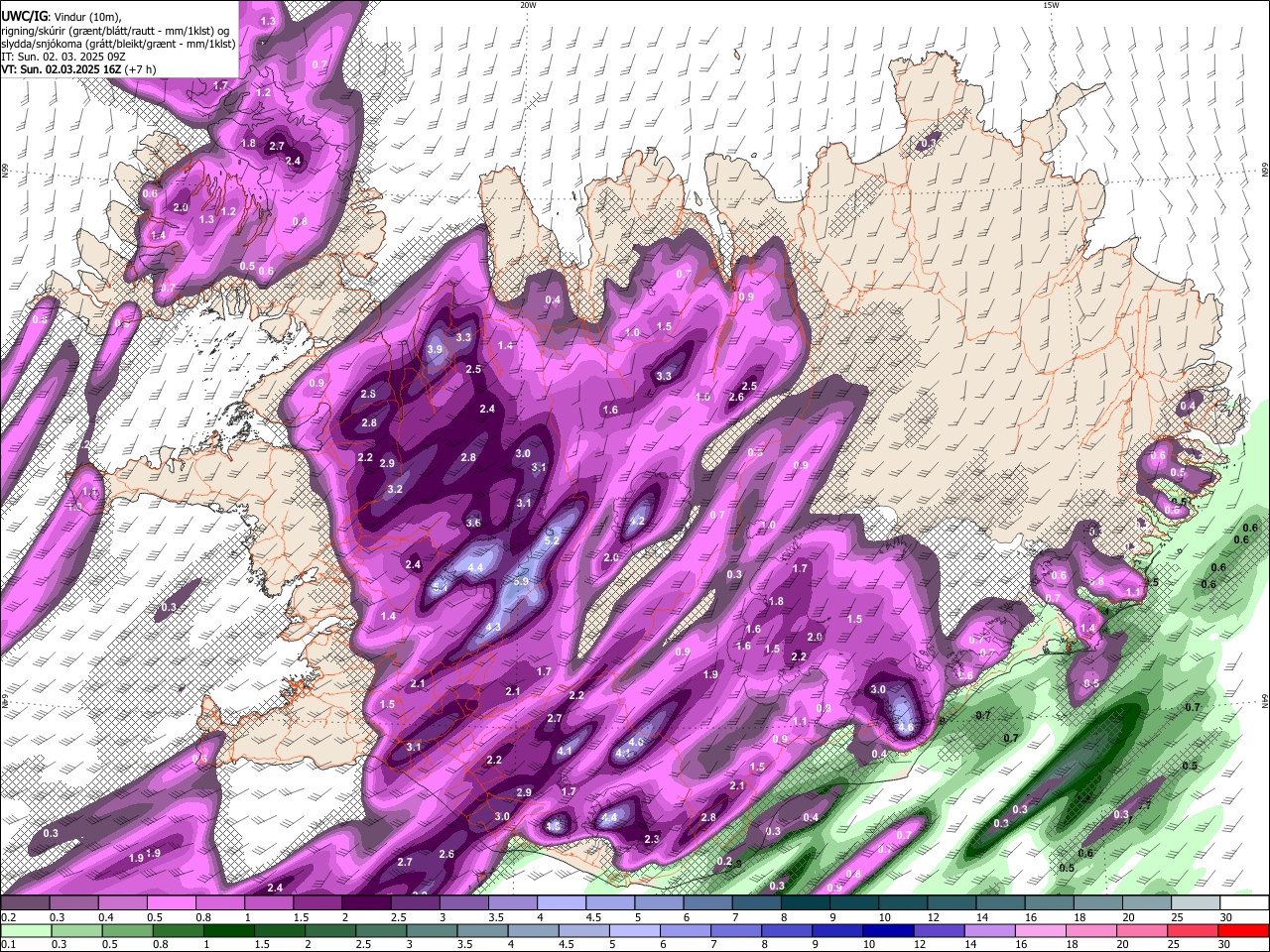Screen dimensions: 1270x952
Task: Select upper scale swatch between 0.5 and 0.8
Action: (171, 902)
